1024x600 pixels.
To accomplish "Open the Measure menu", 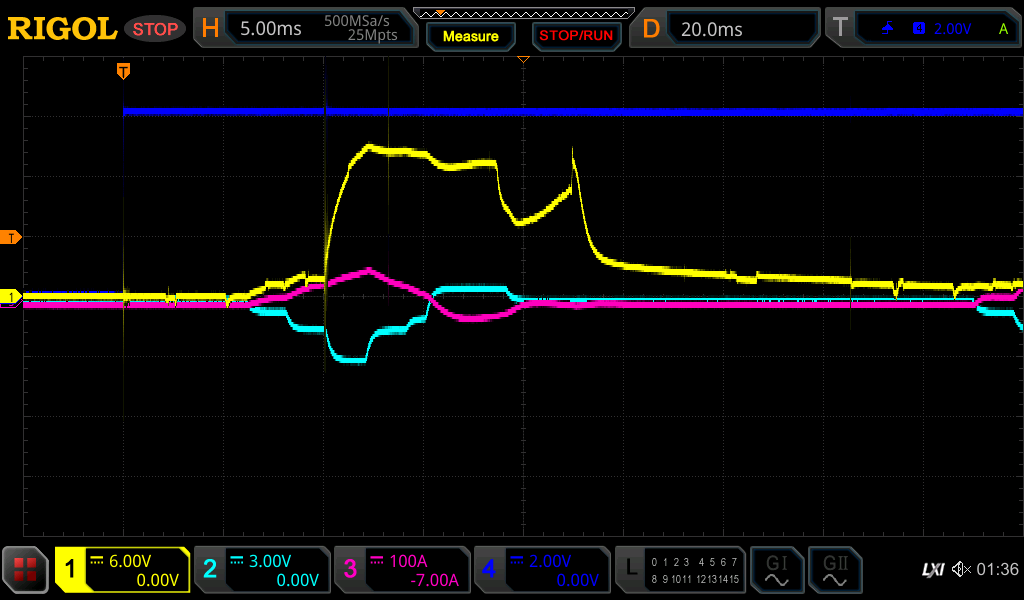I will tap(470, 36).
